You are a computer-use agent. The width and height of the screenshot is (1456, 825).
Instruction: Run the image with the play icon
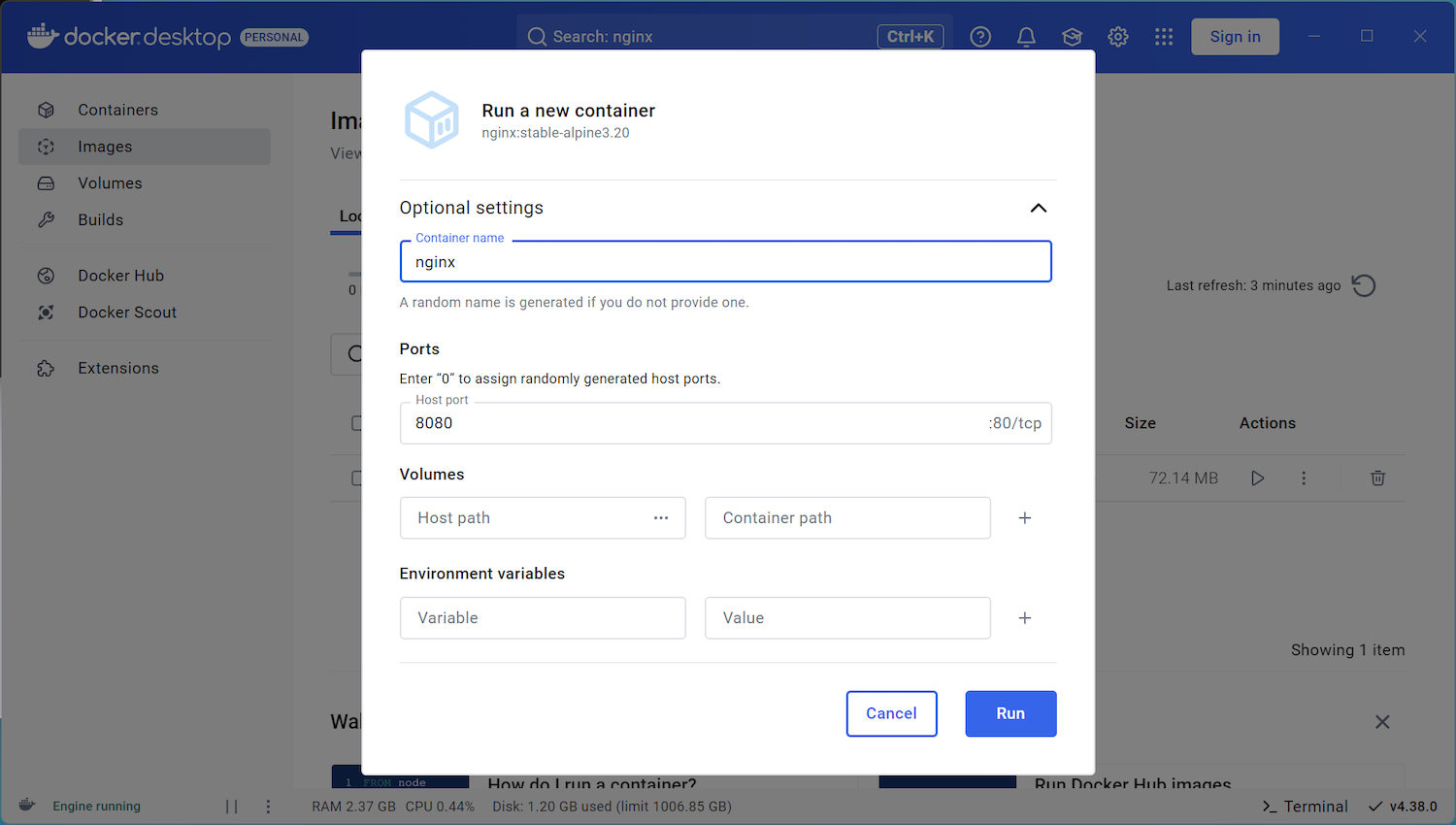tap(1257, 478)
